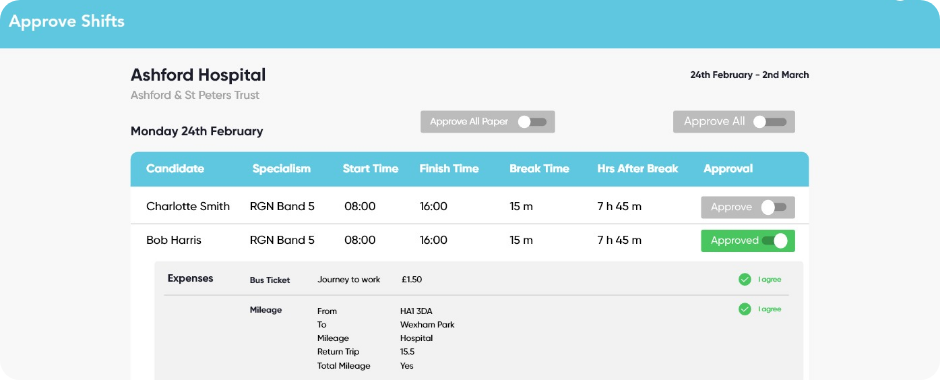Click the I agree label for Mileage
The image size is (940, 380).
coord(770,309)
